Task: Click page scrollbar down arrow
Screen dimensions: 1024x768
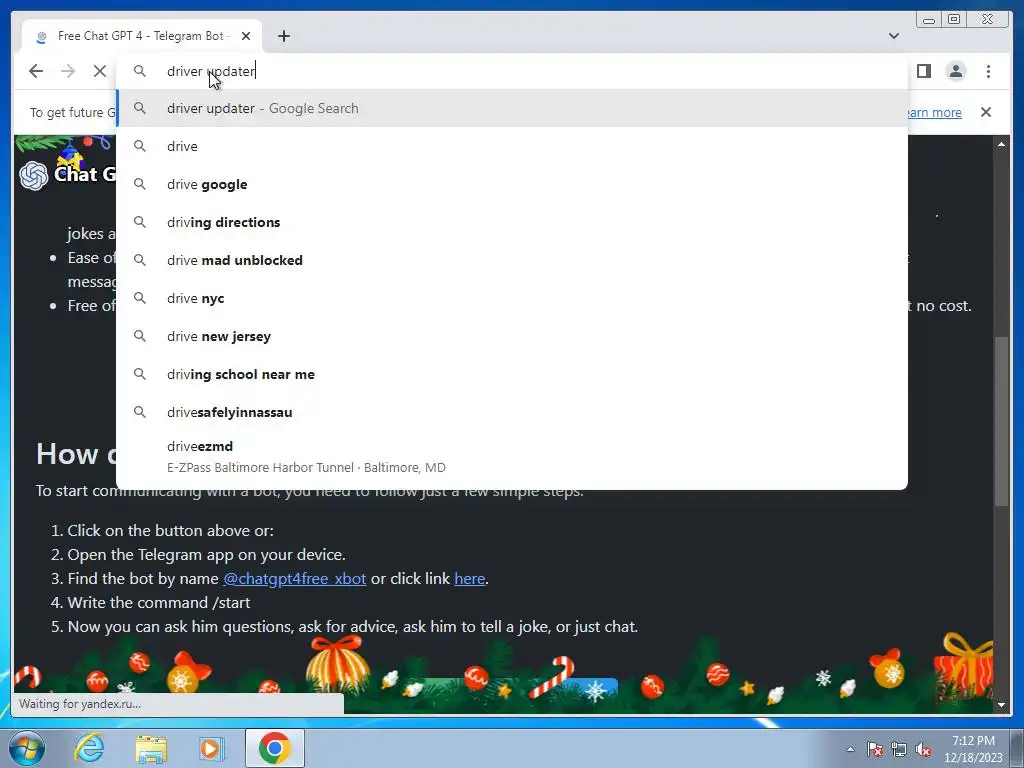Action: [x=1001, y=705]
